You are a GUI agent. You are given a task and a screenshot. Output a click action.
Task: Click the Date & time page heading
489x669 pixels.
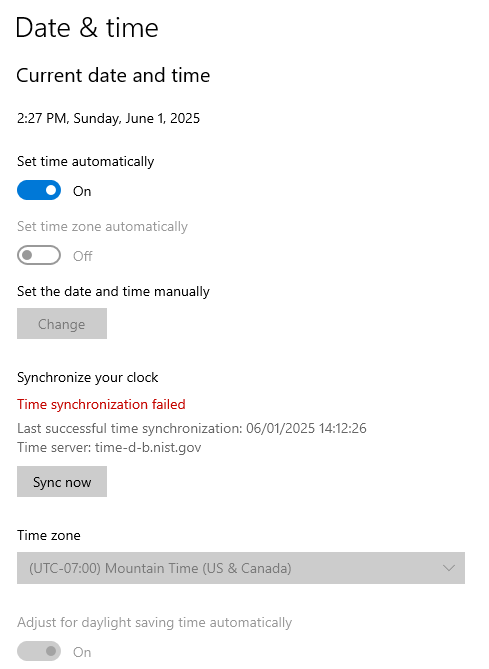pyautogui.click(x=87, y=28)
